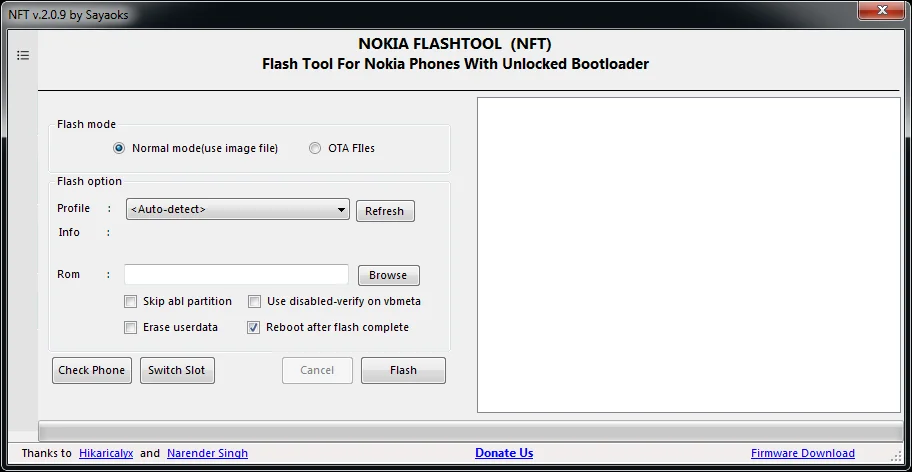This screenshot has width=912, height=472.
Task: Click the Switch Slot button
Action: click(177, 370)
